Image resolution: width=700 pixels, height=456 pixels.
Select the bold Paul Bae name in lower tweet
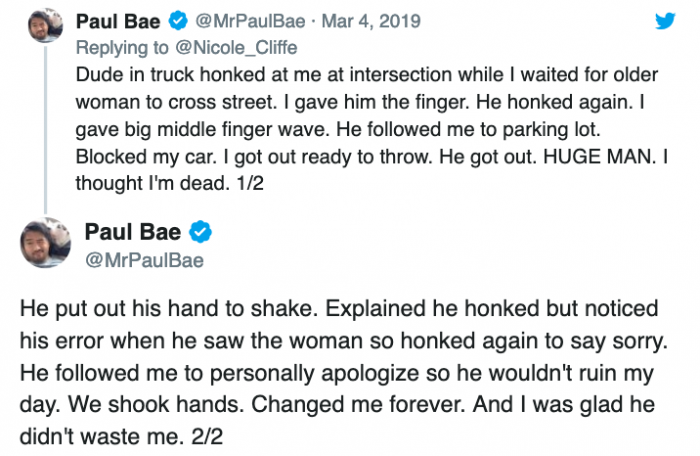[135, 234]
